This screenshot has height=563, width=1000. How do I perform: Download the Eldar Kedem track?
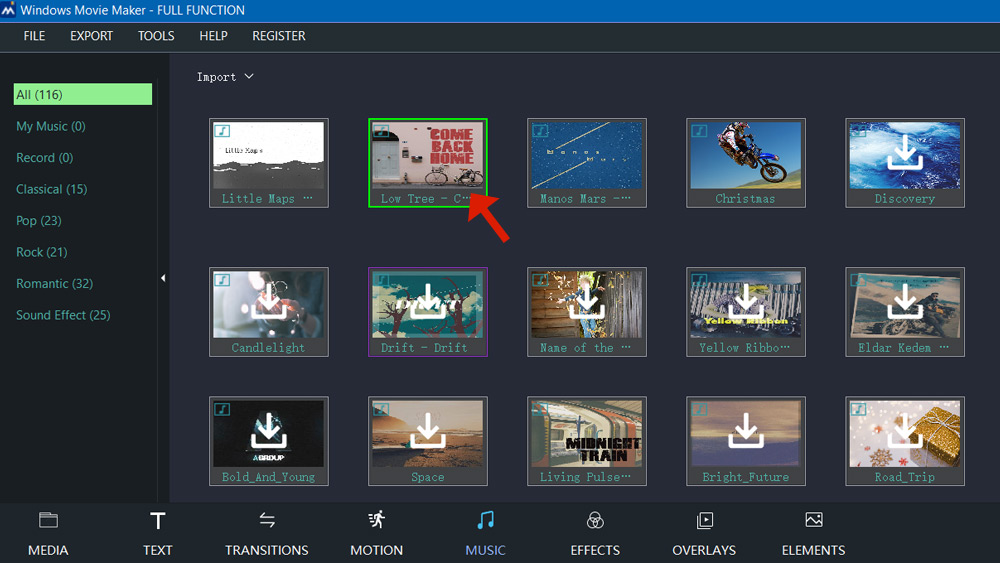tap(904, 302)
